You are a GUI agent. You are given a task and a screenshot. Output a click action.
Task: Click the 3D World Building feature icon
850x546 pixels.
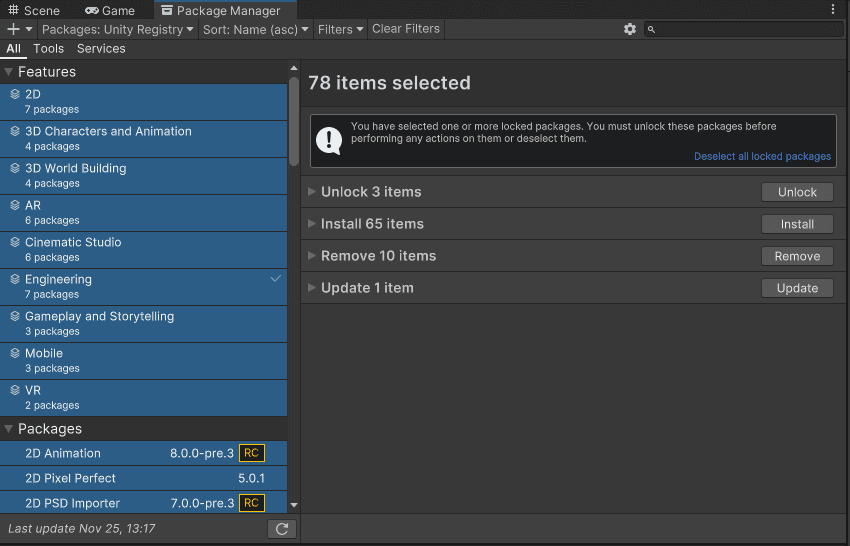15,168
